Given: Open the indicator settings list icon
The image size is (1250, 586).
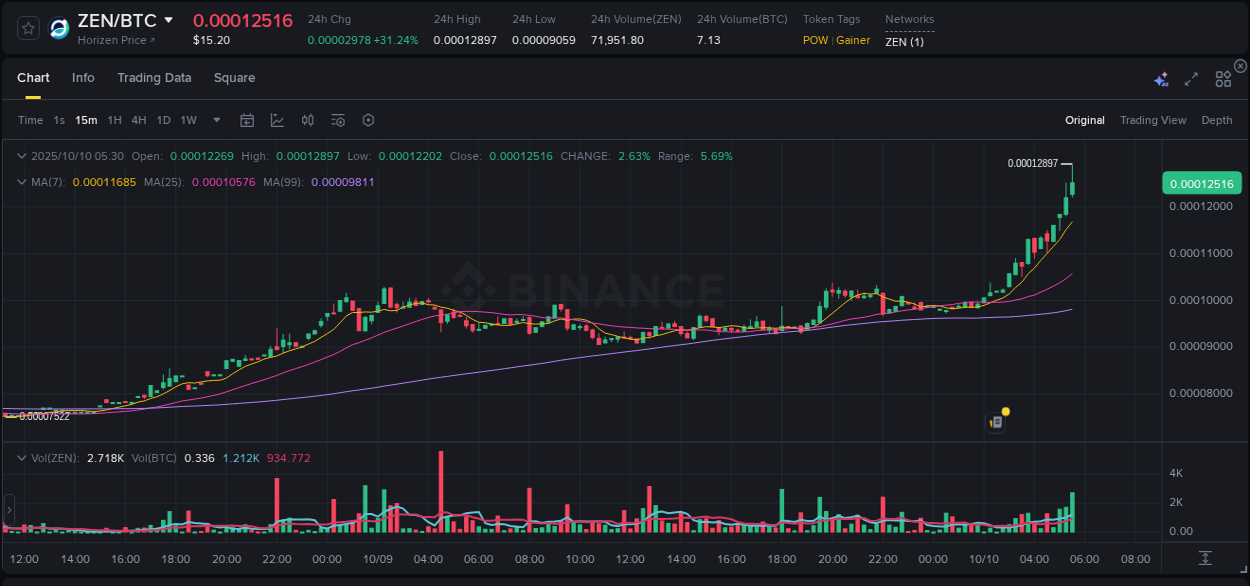Looking at the screenshot, I should [338, 120].
